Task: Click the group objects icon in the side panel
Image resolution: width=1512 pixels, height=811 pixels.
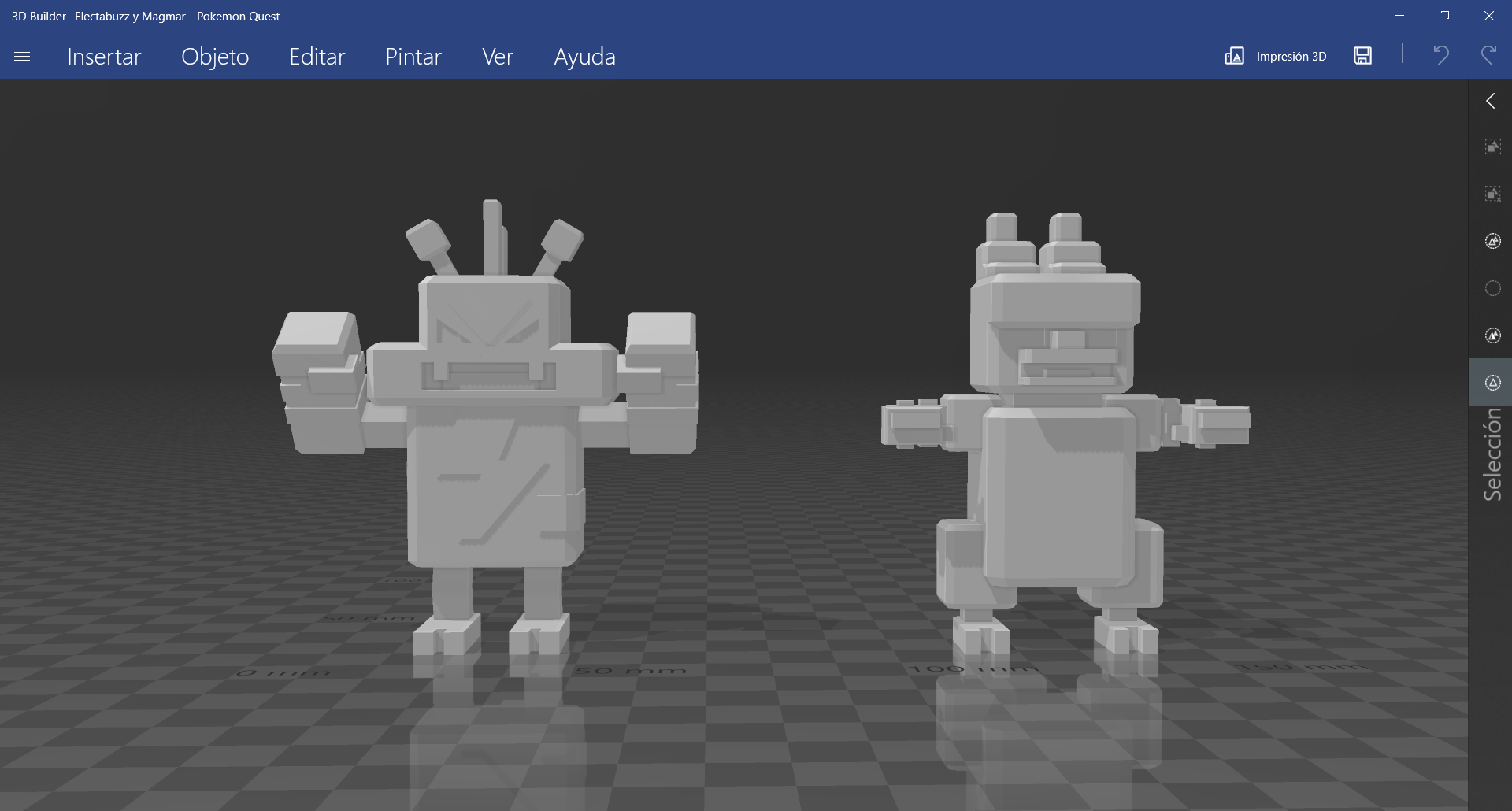Action: (1493, 147)
